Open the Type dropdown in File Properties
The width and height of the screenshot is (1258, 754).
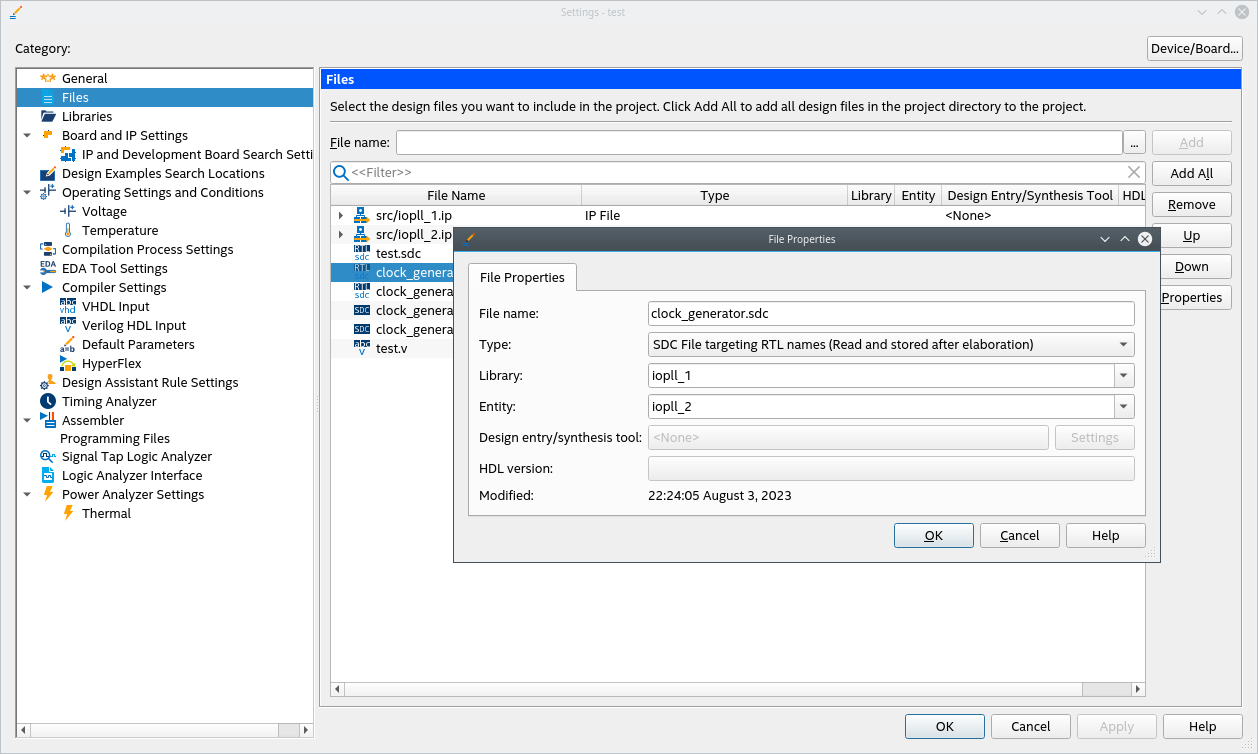[x=1124, y=345]
